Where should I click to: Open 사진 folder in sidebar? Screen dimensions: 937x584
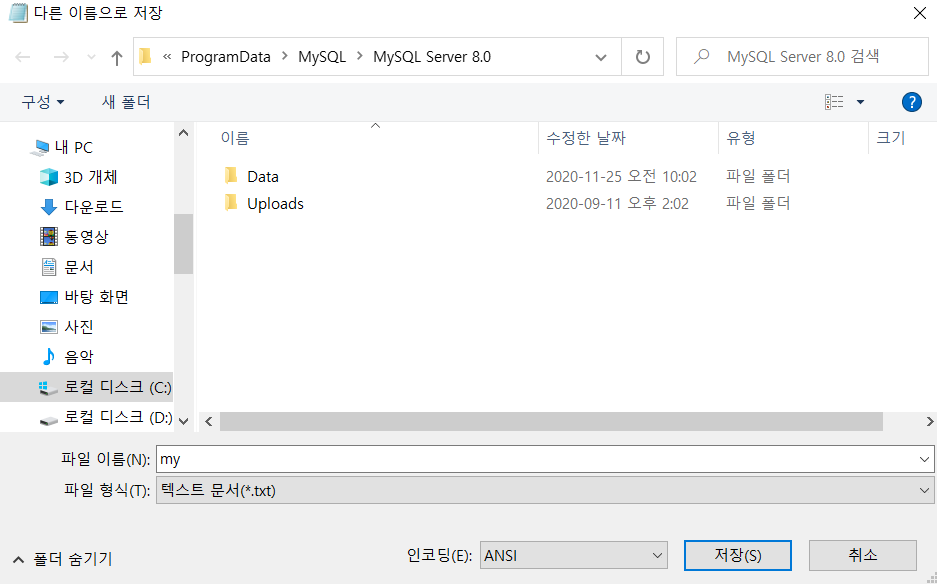point(67,326)
